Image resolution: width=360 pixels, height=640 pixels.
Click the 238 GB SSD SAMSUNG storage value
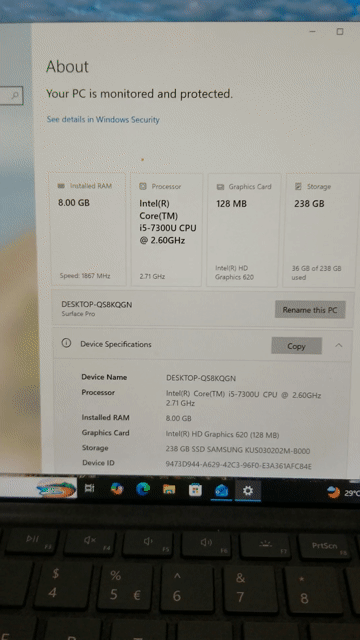click(238, 451)
